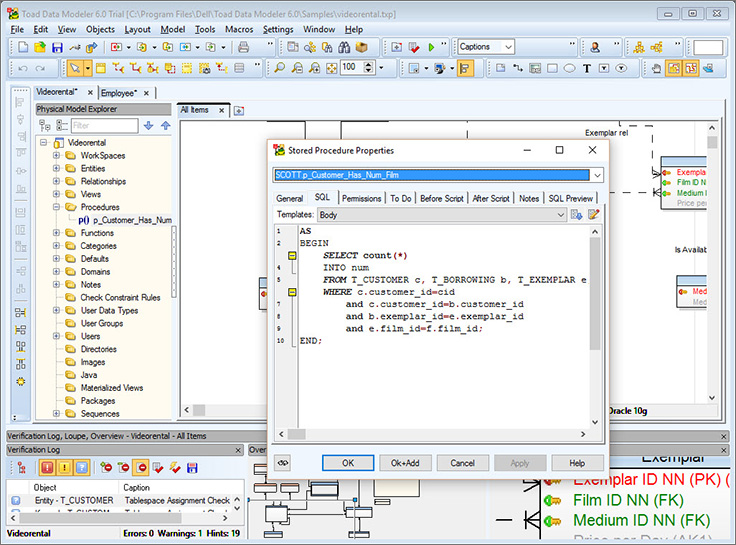Click the move up blue arrow in Explorer

[x=166, y=125]
